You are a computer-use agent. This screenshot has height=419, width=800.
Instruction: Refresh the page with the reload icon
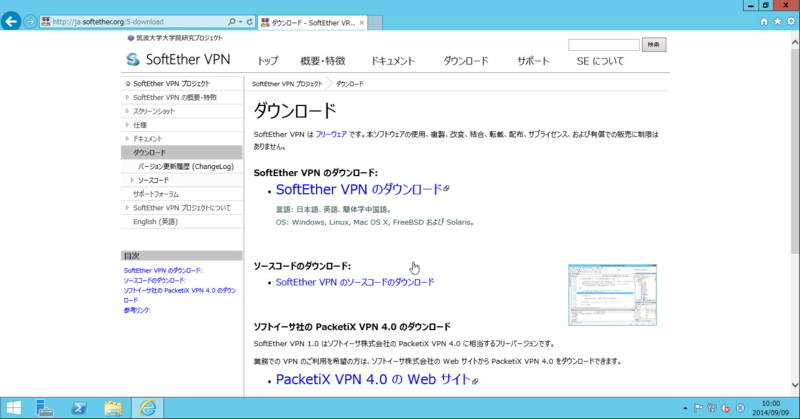click(249, 21)
